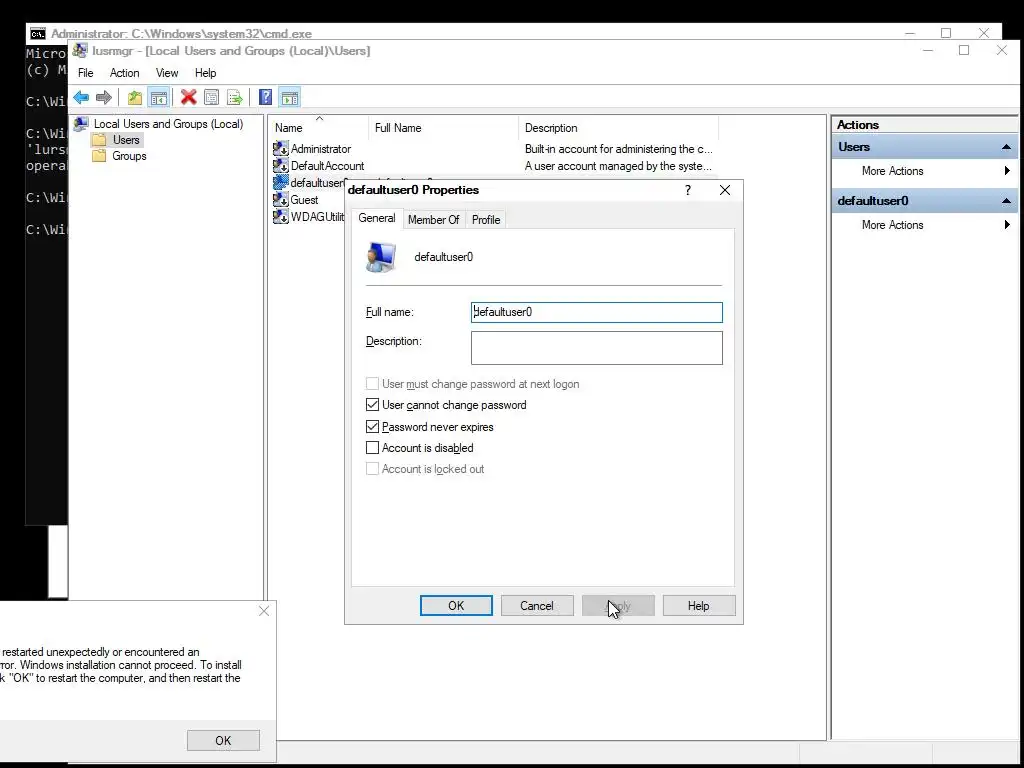The height and width of the screenshot is (768, 1024).
Task: Click into the Description field
Action: coord(596,347)
